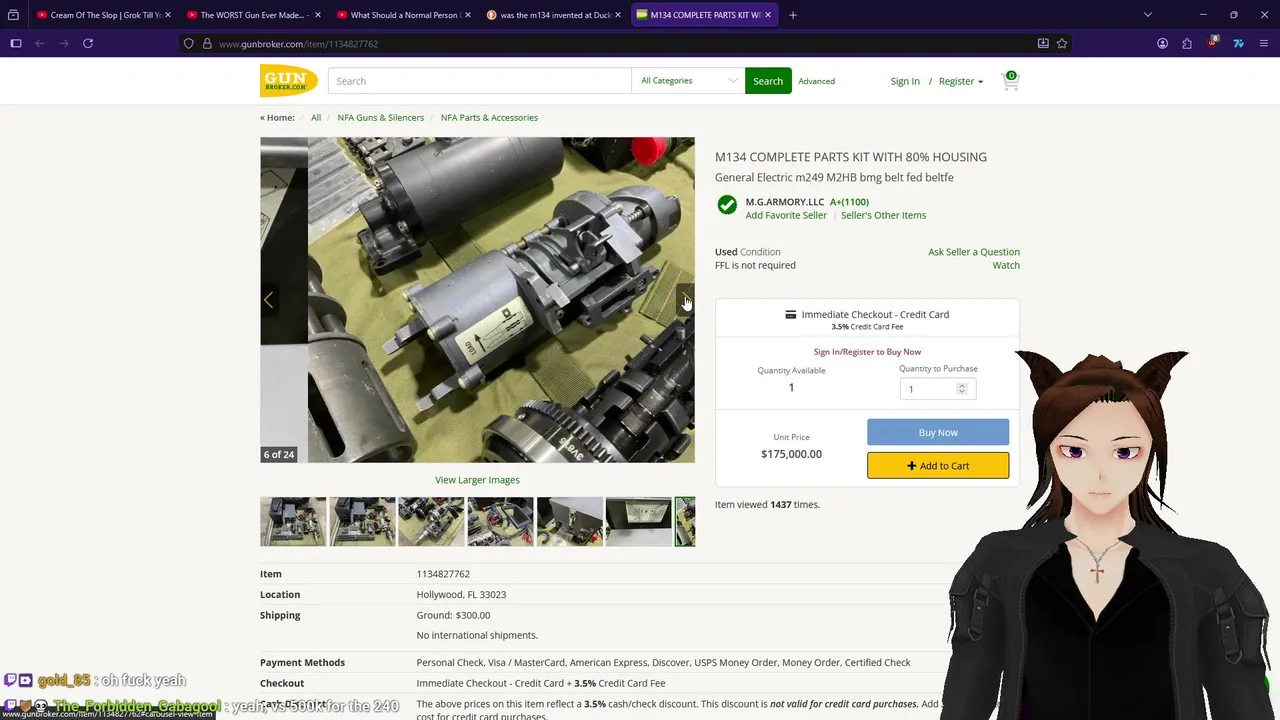
Task: List all tabs dropdown
Action: click(x=1147, y=15)
